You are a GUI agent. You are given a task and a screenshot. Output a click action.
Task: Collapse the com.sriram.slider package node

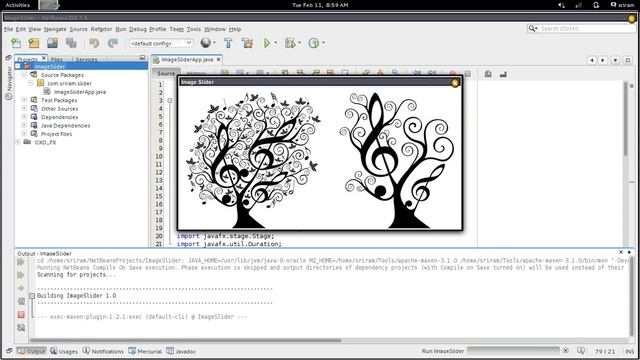tap(31, 83)
